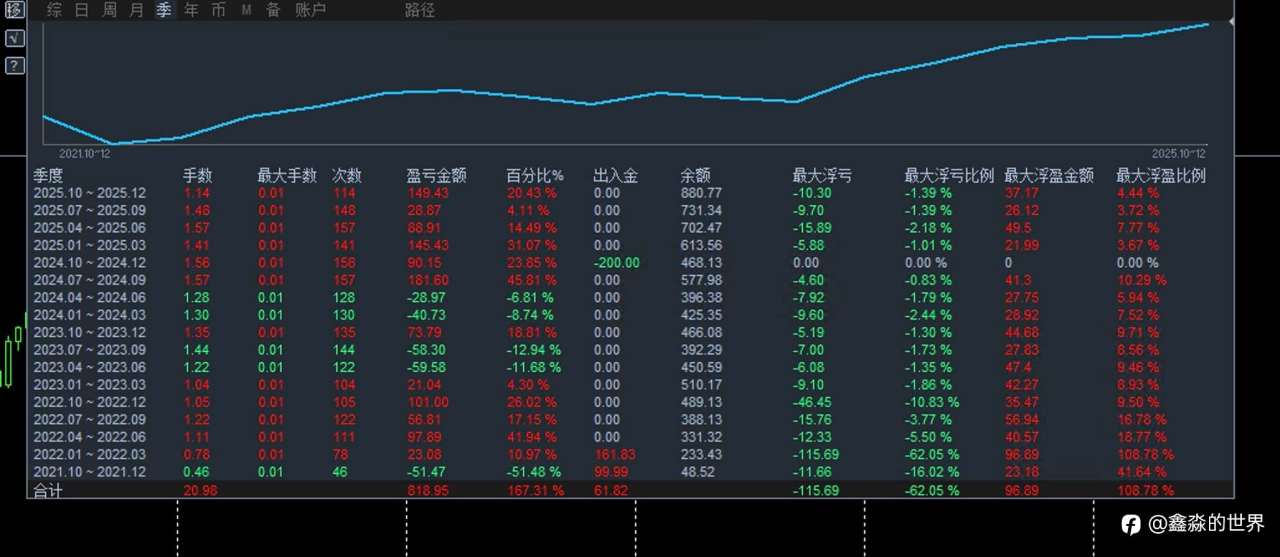Click the total percentage 167.31 % value
Screen dimensions: 1280x557
[535, 490]
